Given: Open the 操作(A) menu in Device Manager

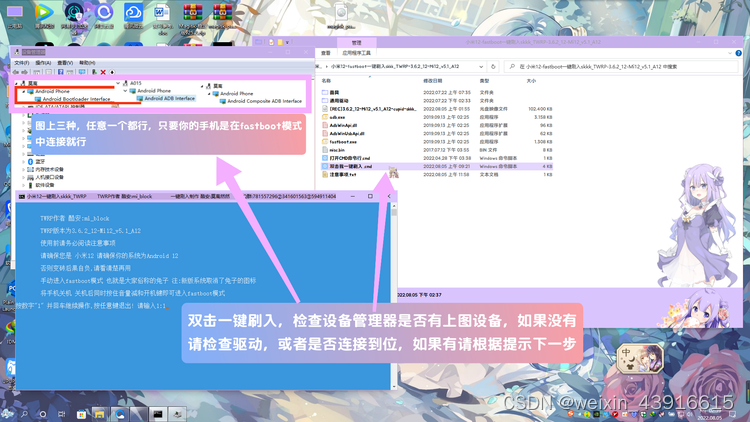Looking at the screenshot, I should pos(43,63).
